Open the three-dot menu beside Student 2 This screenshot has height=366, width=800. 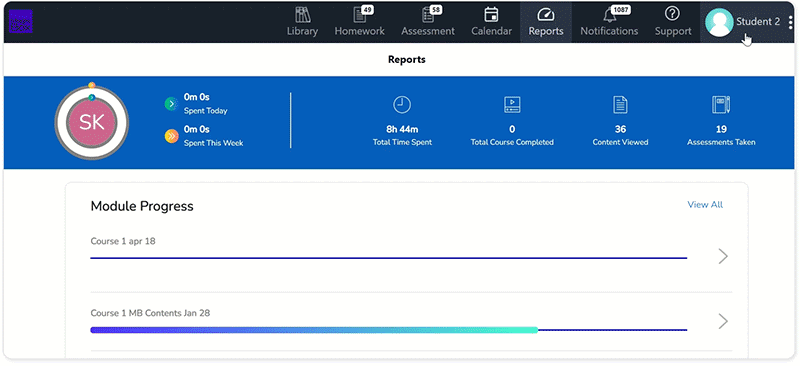[790, 22]
